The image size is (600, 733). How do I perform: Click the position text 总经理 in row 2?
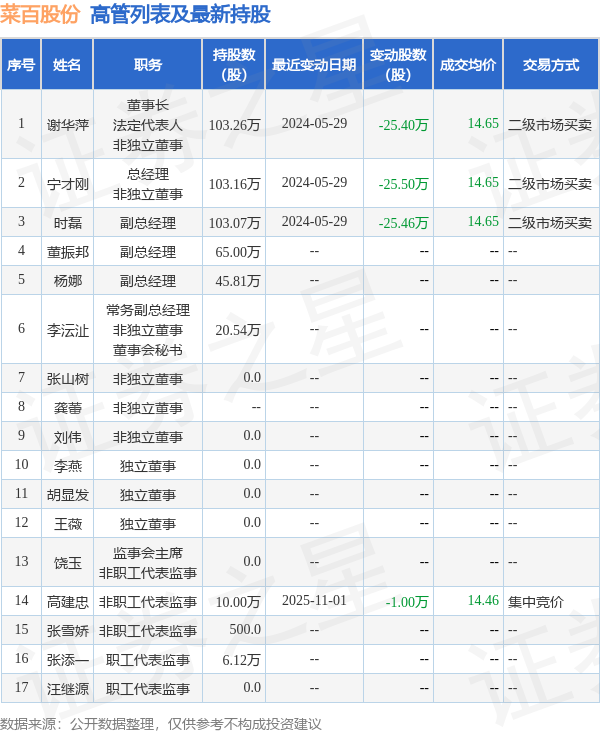[148, 174]
